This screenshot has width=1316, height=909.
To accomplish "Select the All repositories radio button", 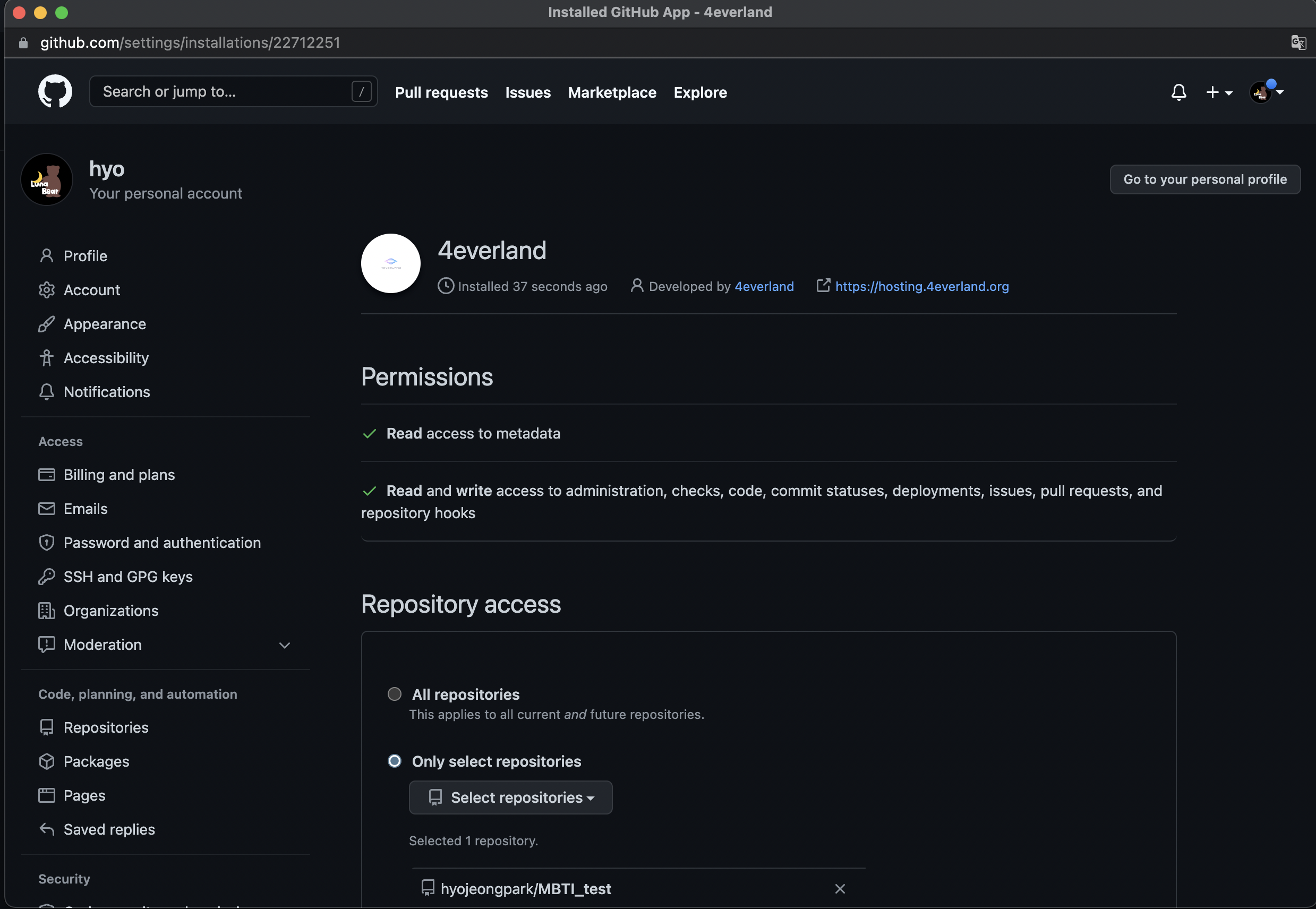I will pyautogui.click(x=394, y=694).
